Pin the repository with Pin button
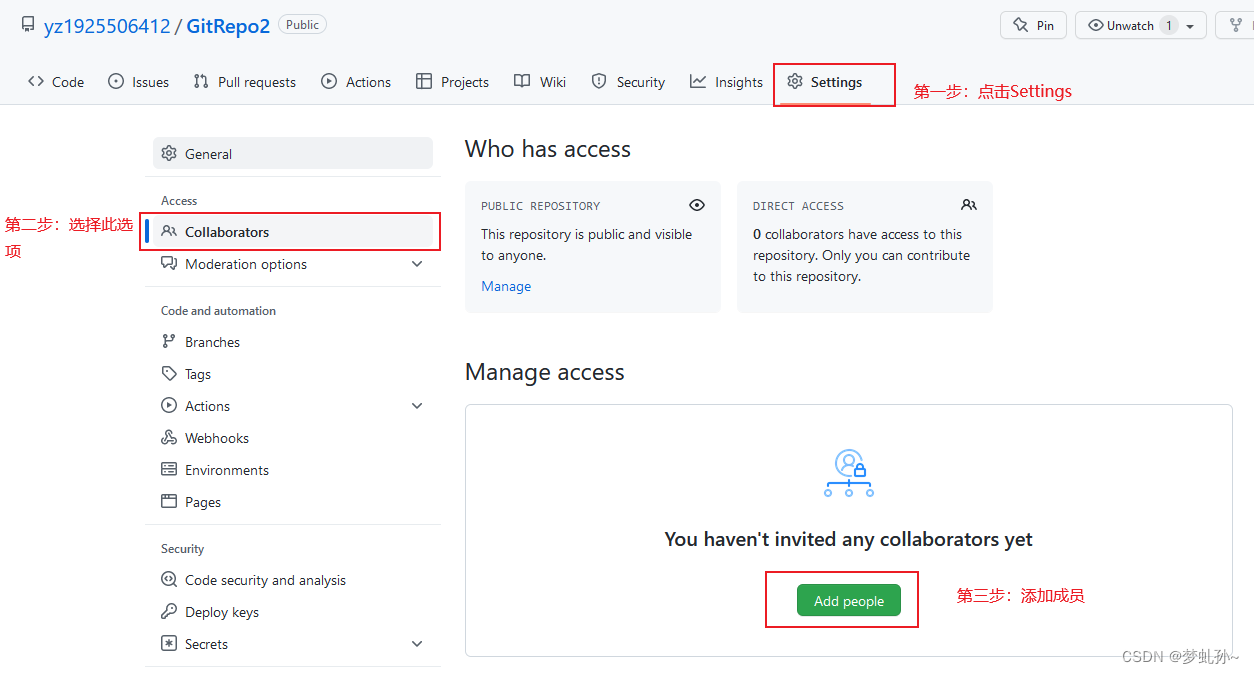This screenshot has height=674, width=1254. 1033,25
